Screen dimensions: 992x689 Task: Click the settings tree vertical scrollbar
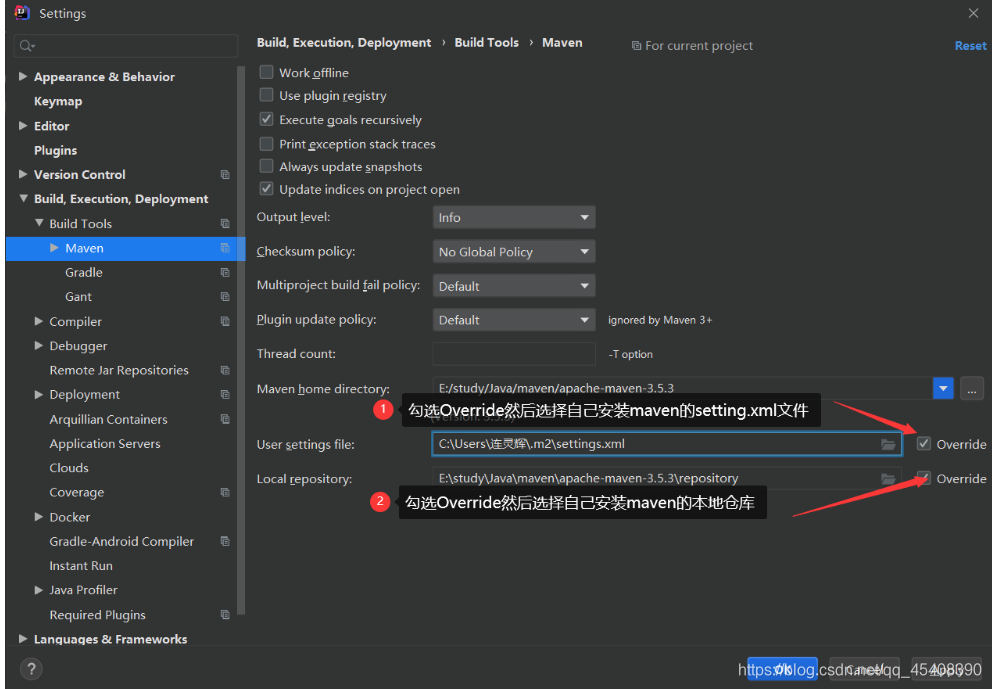tap(241, 340)
